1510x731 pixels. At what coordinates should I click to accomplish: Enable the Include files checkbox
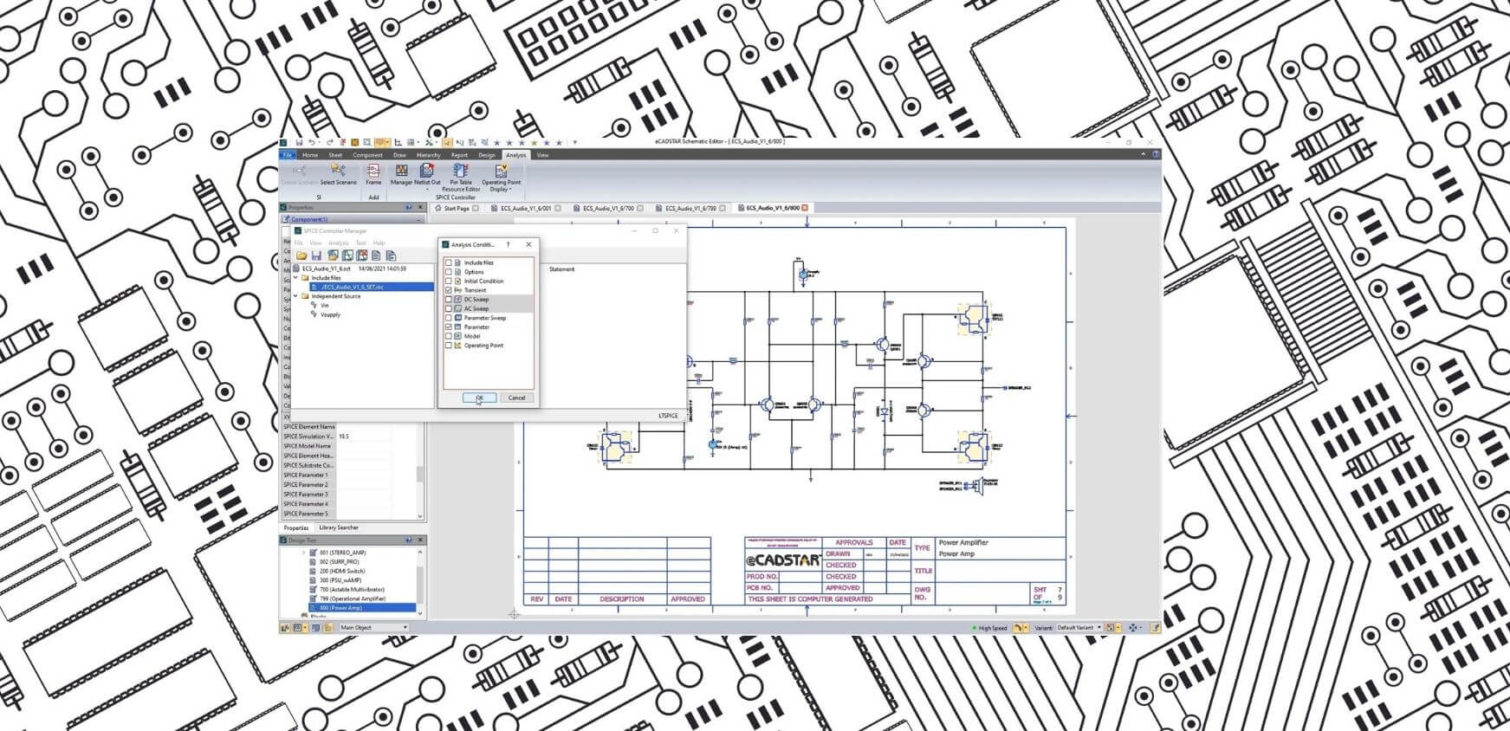tap(448, 262)
